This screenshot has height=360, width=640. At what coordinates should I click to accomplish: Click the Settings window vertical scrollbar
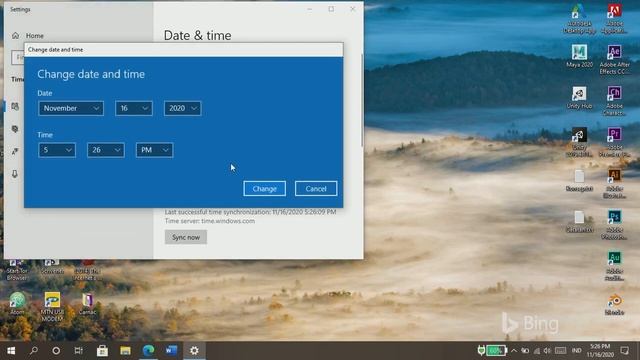(x=362, y=100)
